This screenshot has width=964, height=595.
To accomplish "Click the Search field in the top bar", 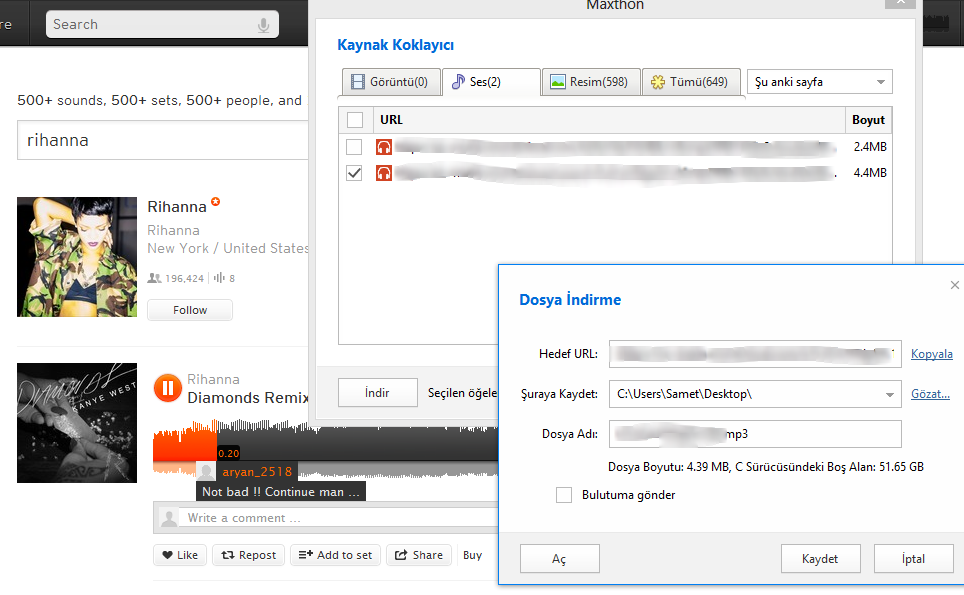I will coord(162,25).
